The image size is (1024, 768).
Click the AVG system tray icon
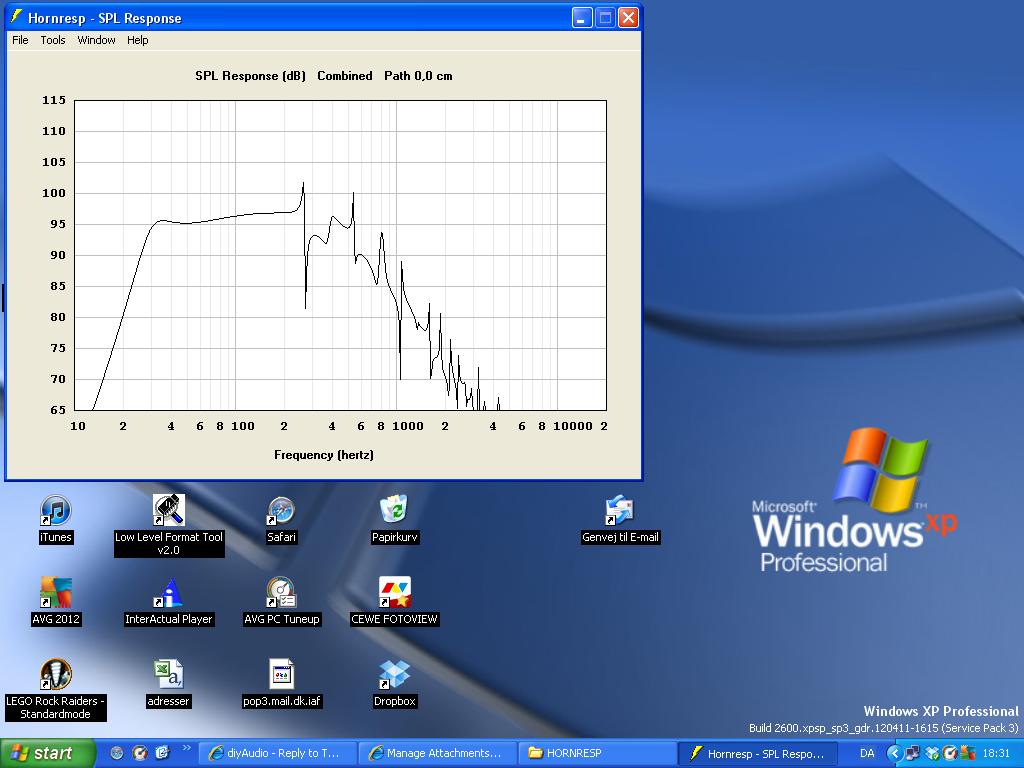967,754
